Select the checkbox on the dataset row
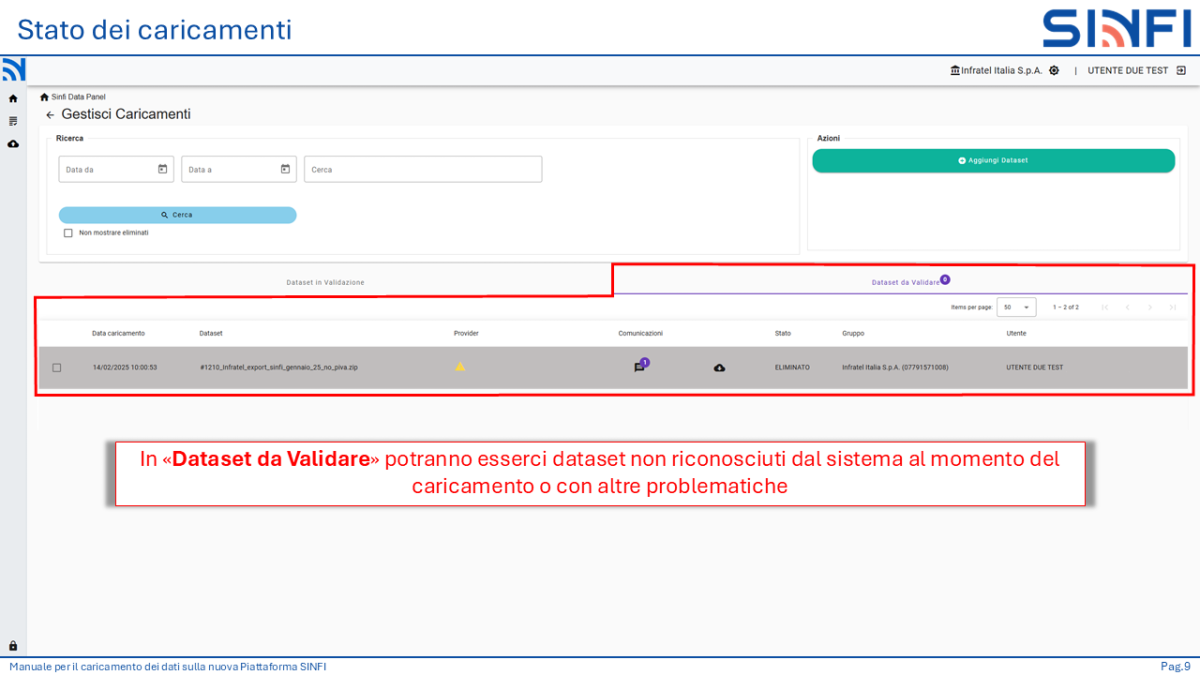This screenshot has width=1200, height=675. pos(57,367)
